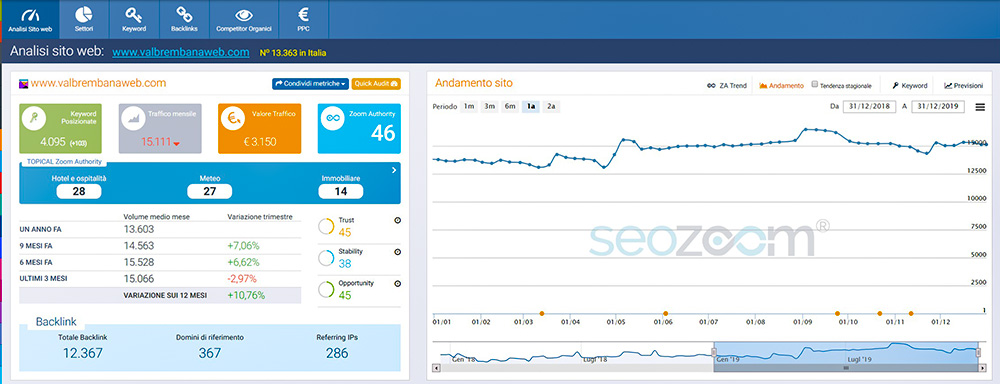Set period to 1m

coord(469,107)
